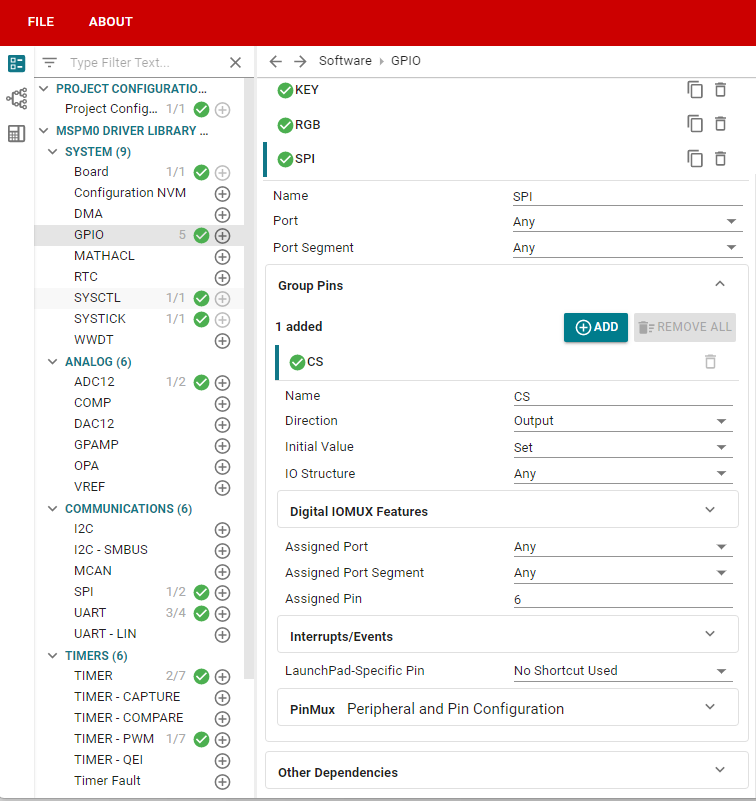This screenshot has width=756, height=801.
Task: Open the FILE menu
Action: (41, 22)
